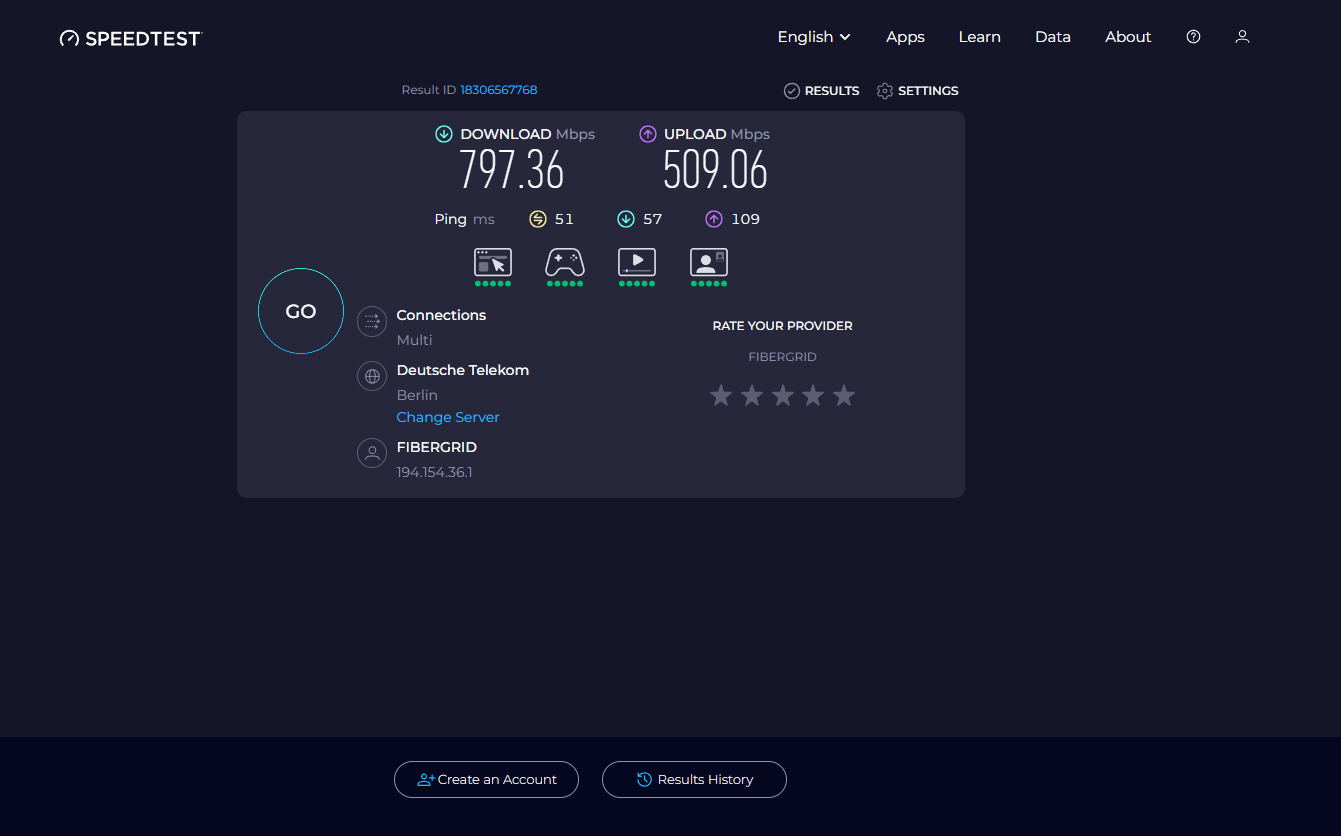Click the upload latency arrow icon
The width and height of the screenshot is (1341, 836).
(713, 218)
